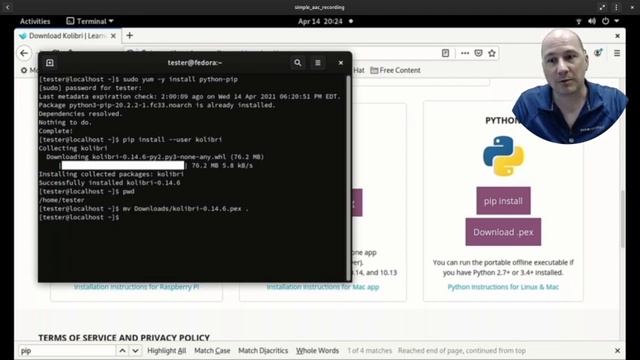Click the tester@fedora terminal title
This screenshot has height=360, width=640.
195,63
